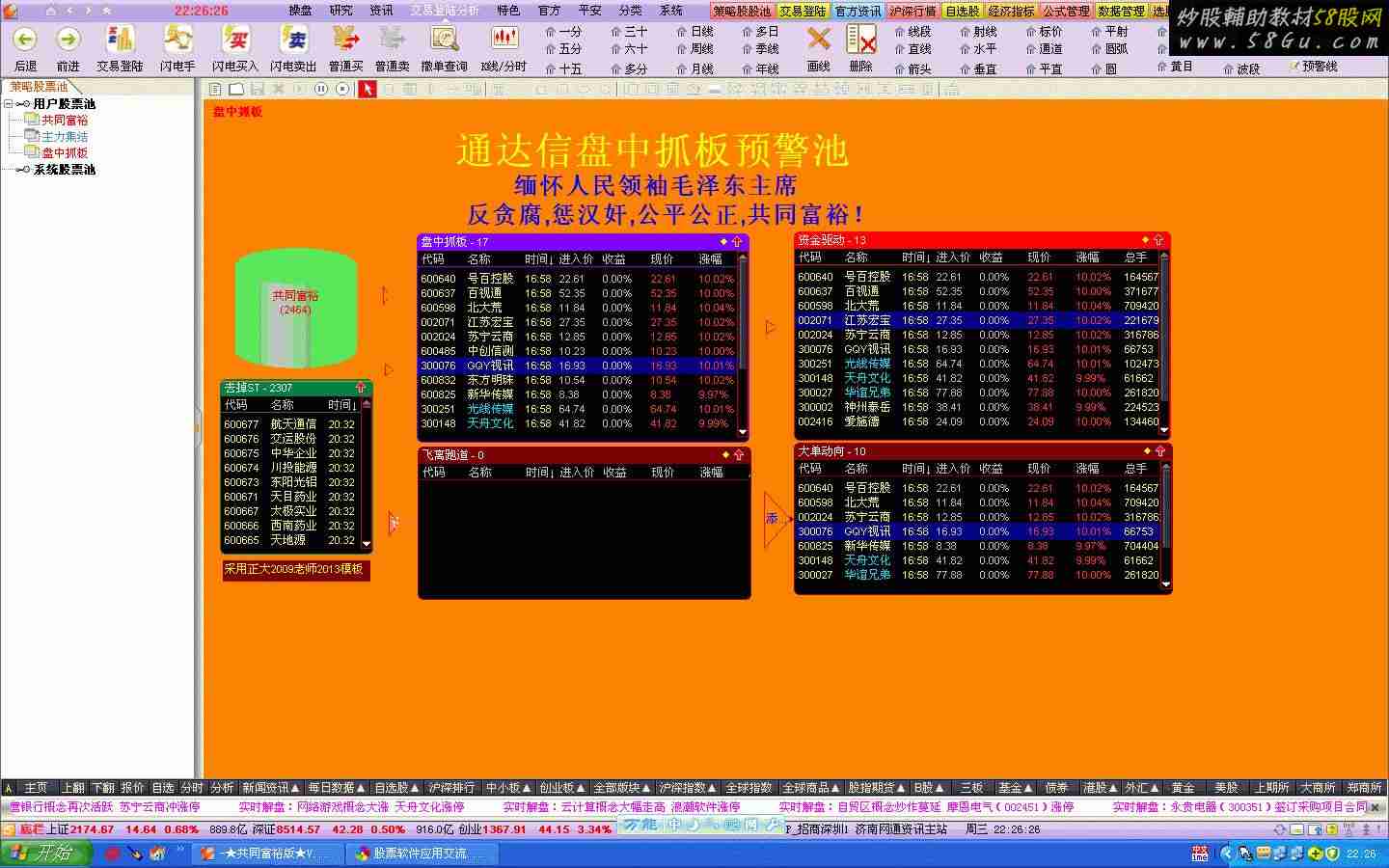The height and width of the screenshot is (868, 1389).
Task: Pop out the 盘中抓板 panel using its red arrow
Action: point(737,242)
